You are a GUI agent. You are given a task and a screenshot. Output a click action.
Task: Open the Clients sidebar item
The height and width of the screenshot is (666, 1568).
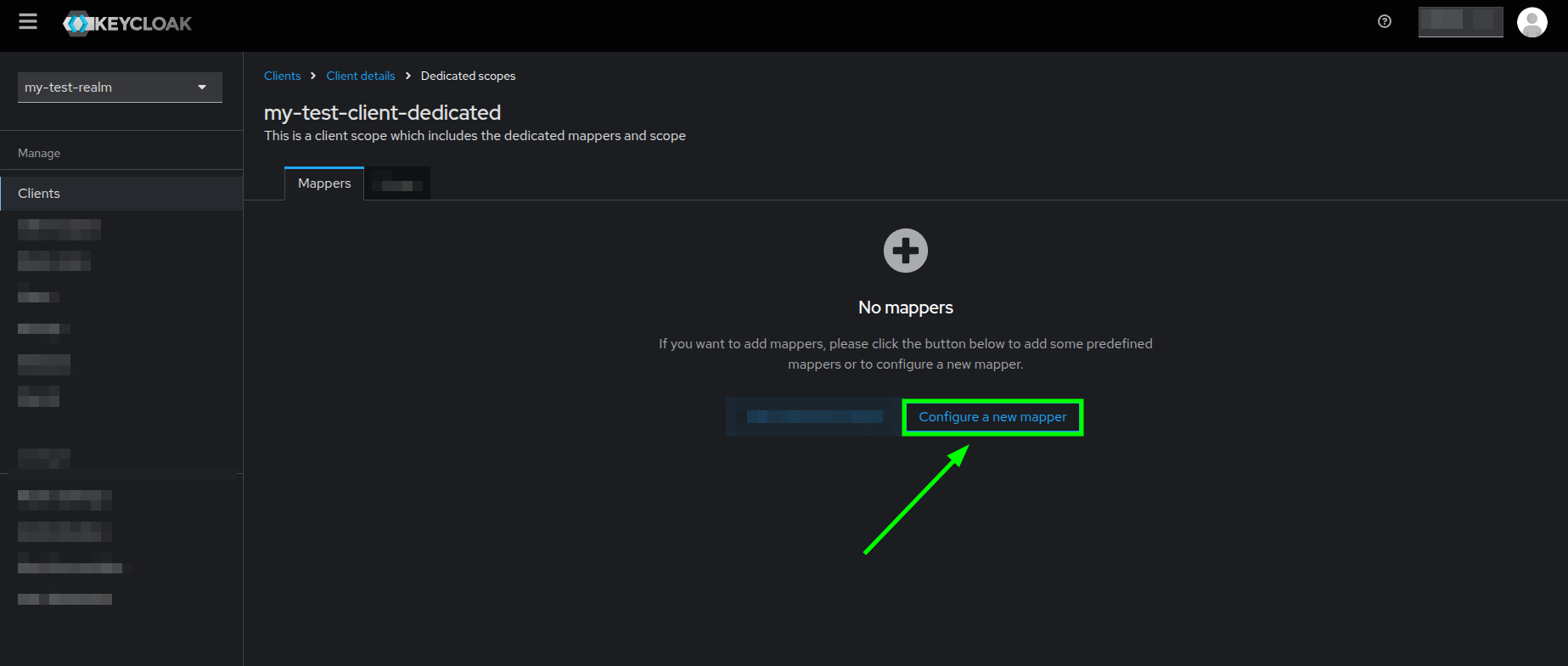[121, 193]
